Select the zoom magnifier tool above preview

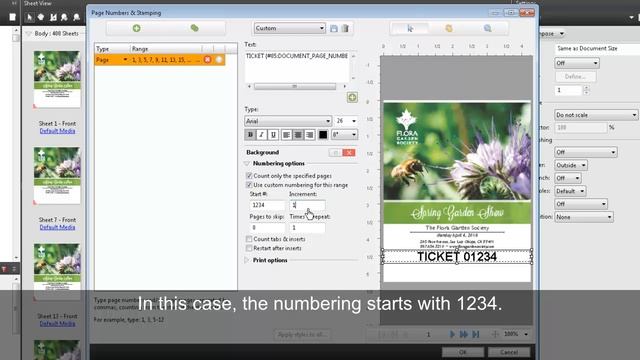point(487,28)
